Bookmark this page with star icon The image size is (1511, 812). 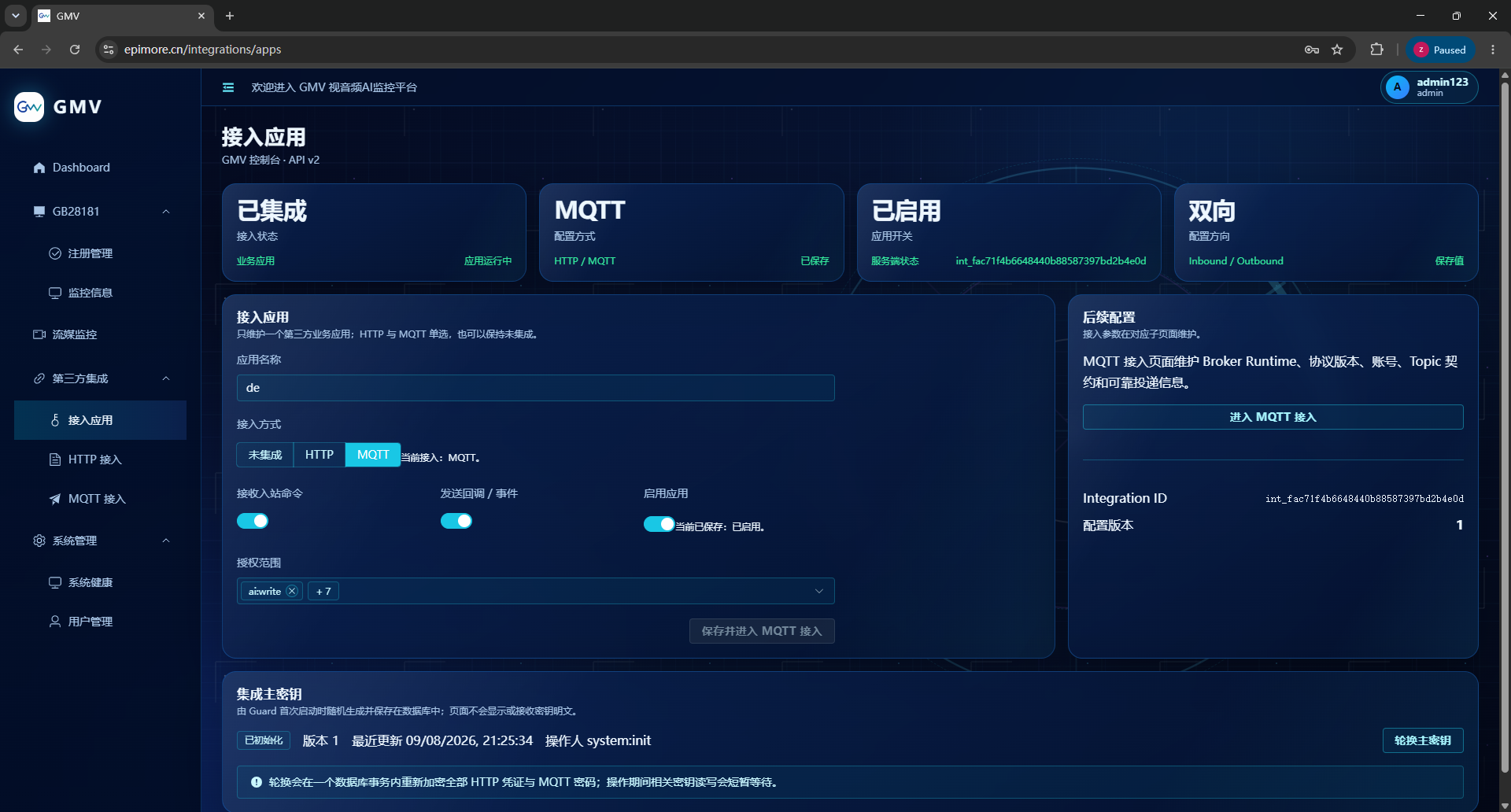(1337, 50)
